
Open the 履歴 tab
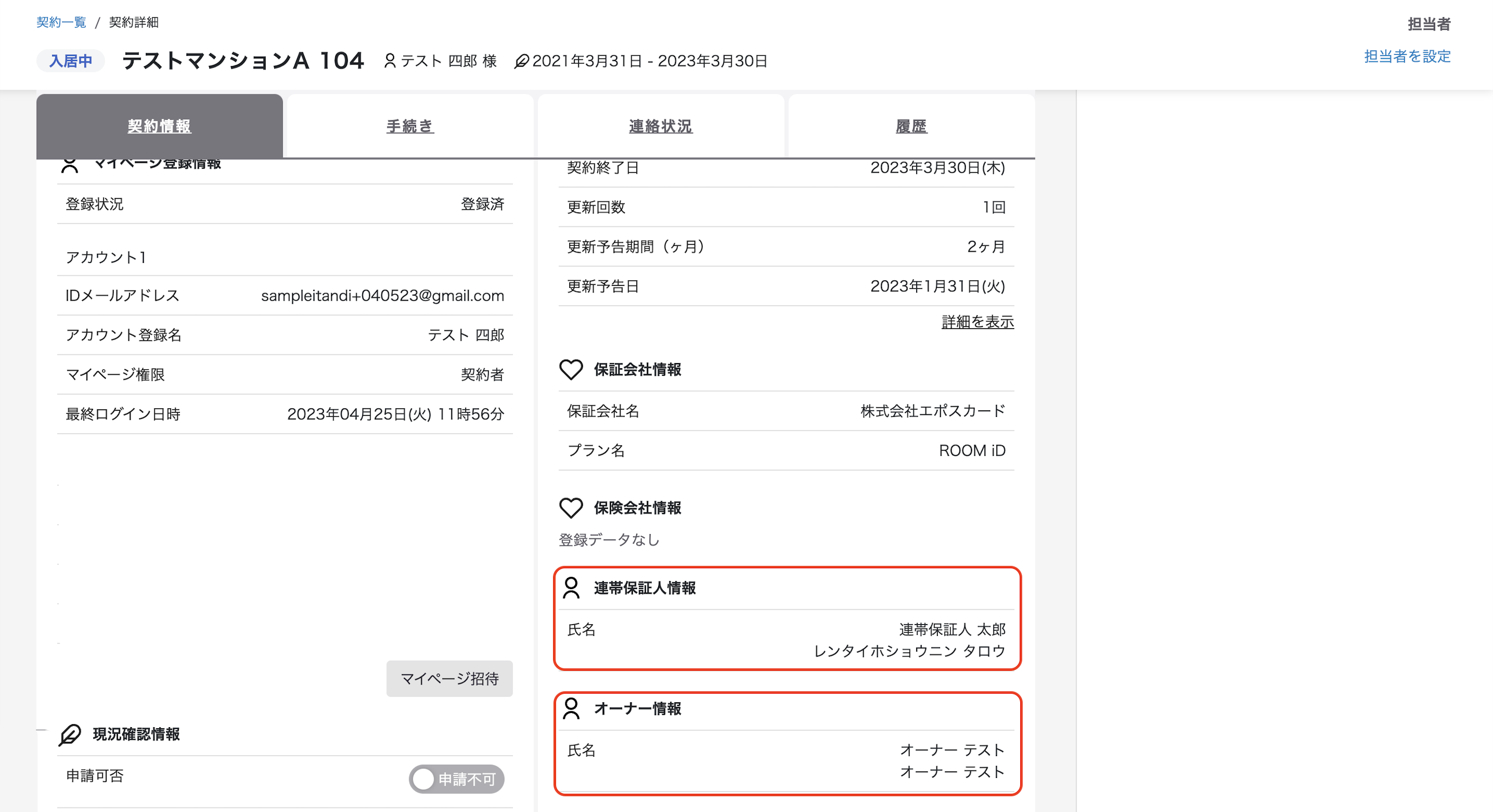click(912, 126)
